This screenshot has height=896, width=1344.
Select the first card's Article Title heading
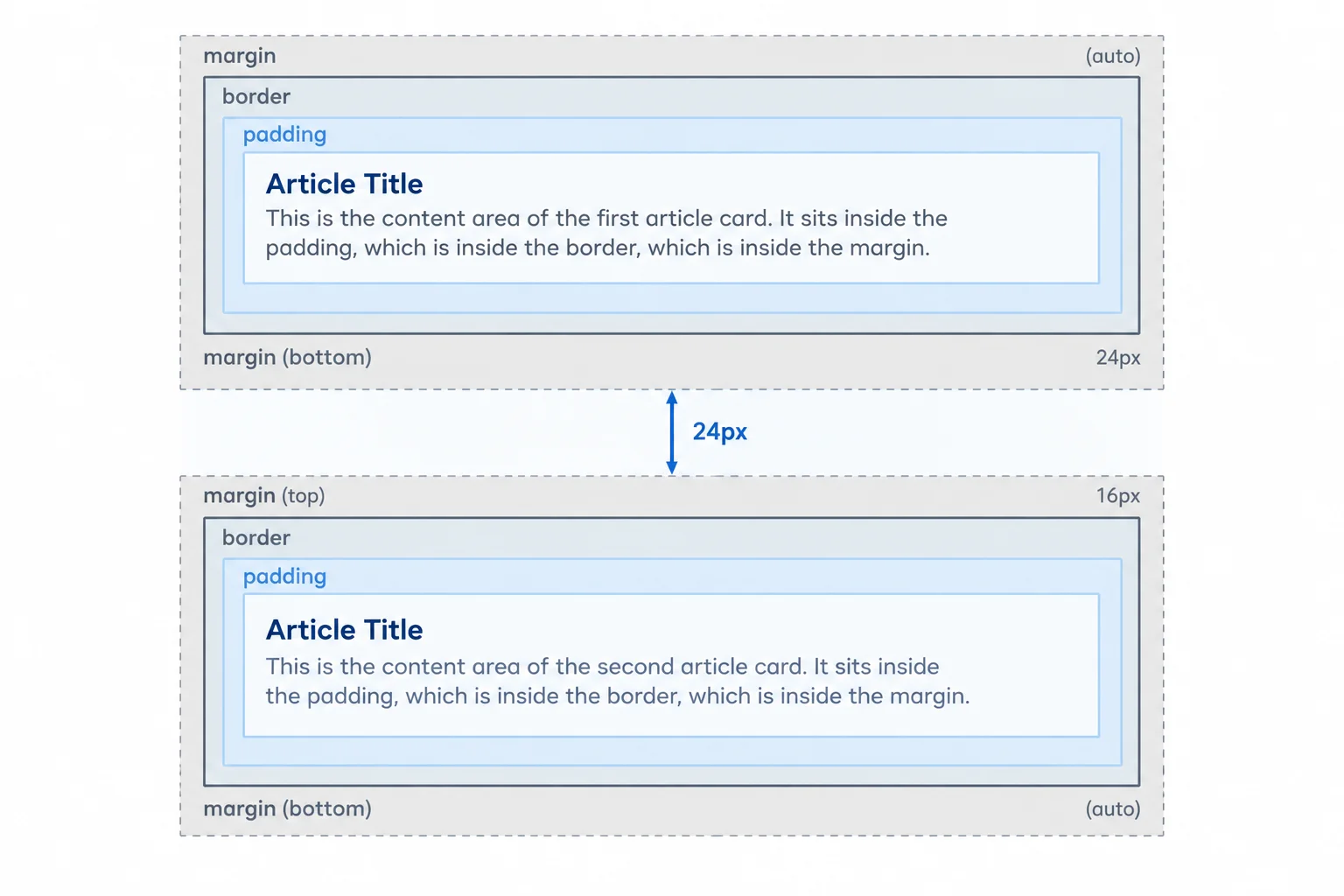tap(344, 184)
